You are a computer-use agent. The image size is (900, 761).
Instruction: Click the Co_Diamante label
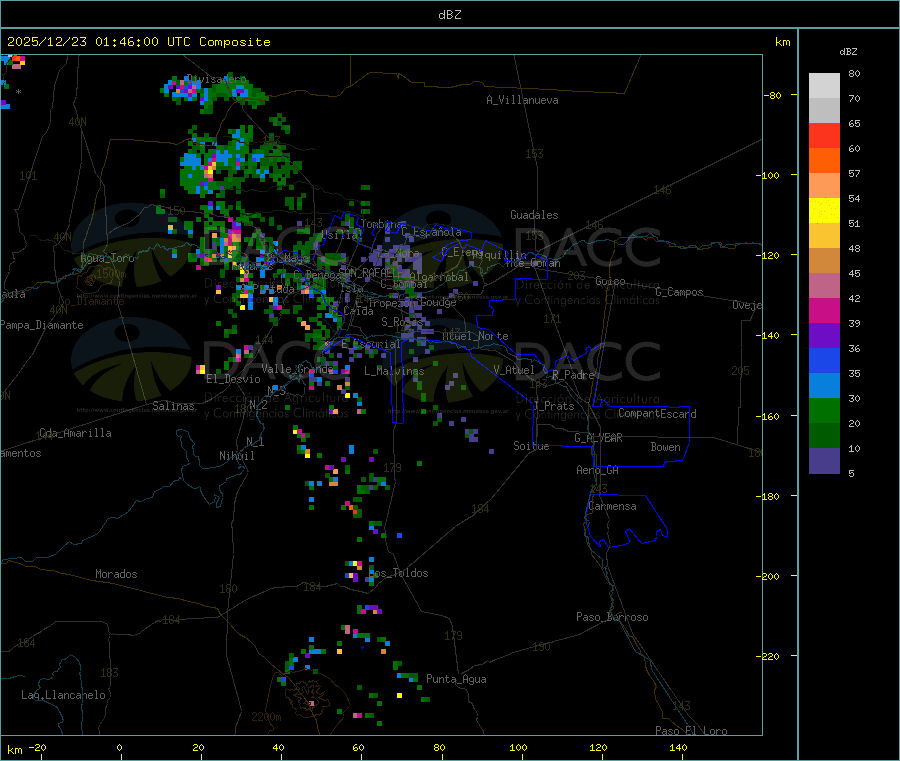[92, 301]
